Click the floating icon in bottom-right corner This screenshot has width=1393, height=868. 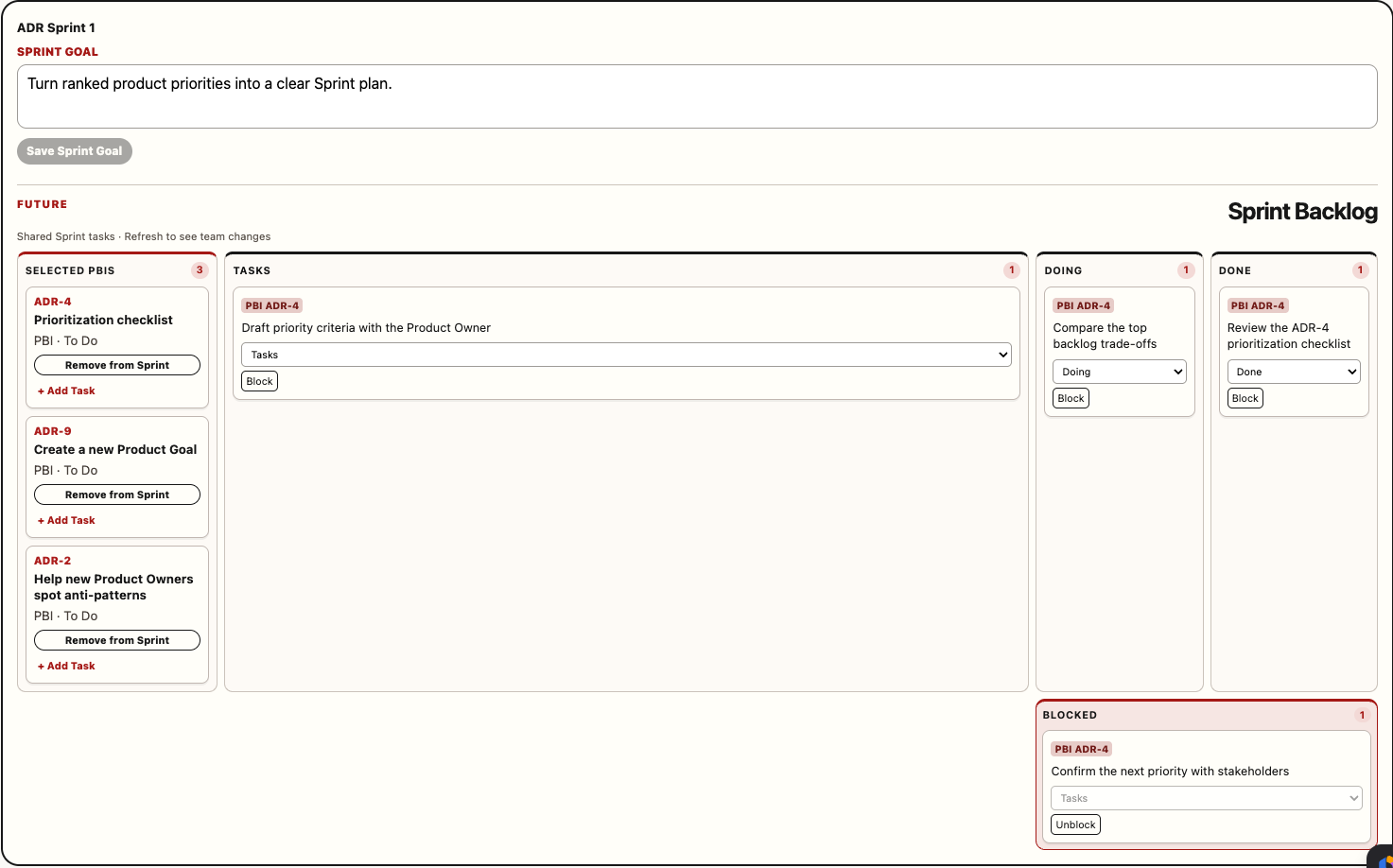coord(1382,857)
